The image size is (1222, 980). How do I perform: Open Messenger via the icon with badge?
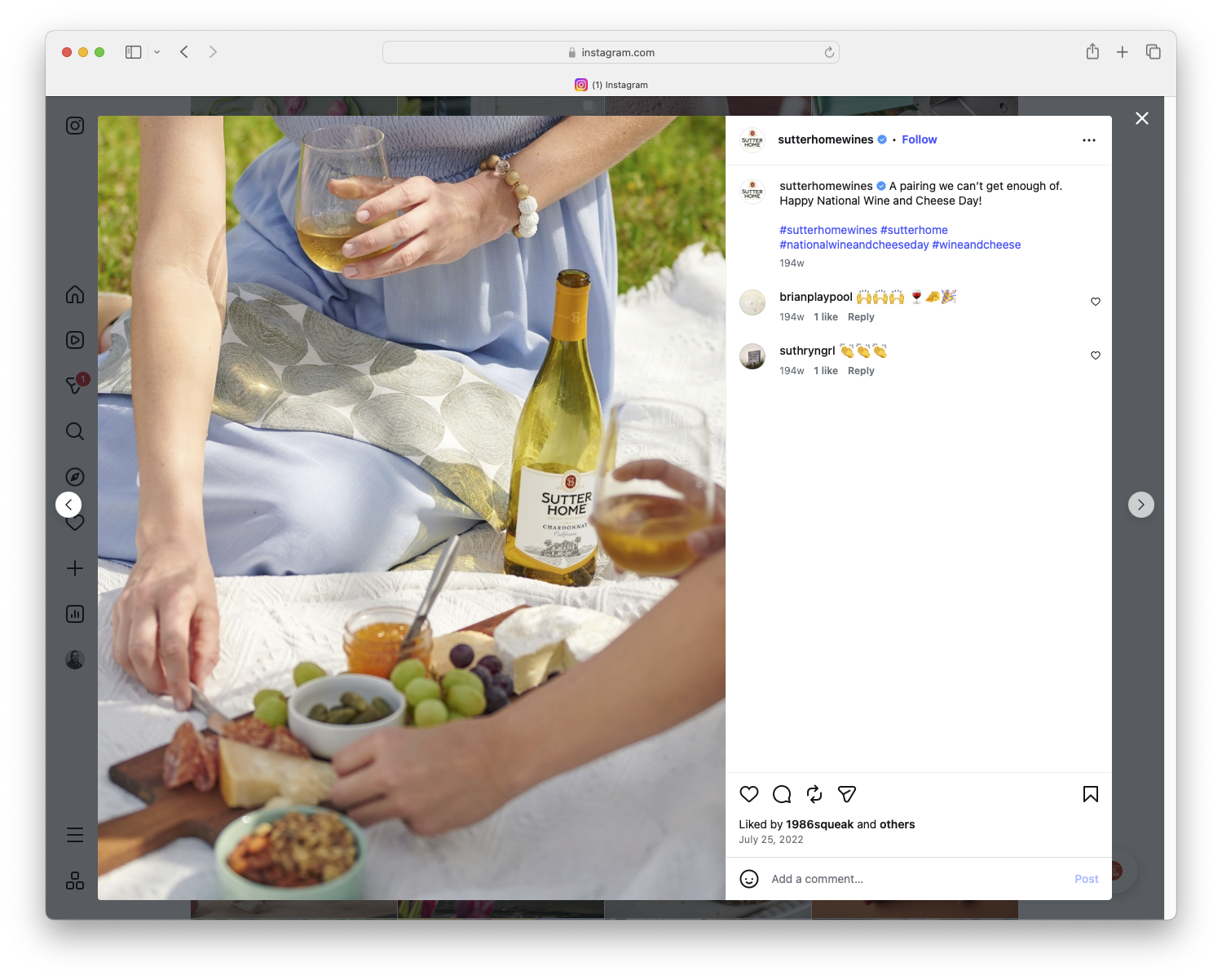point(74,386)
